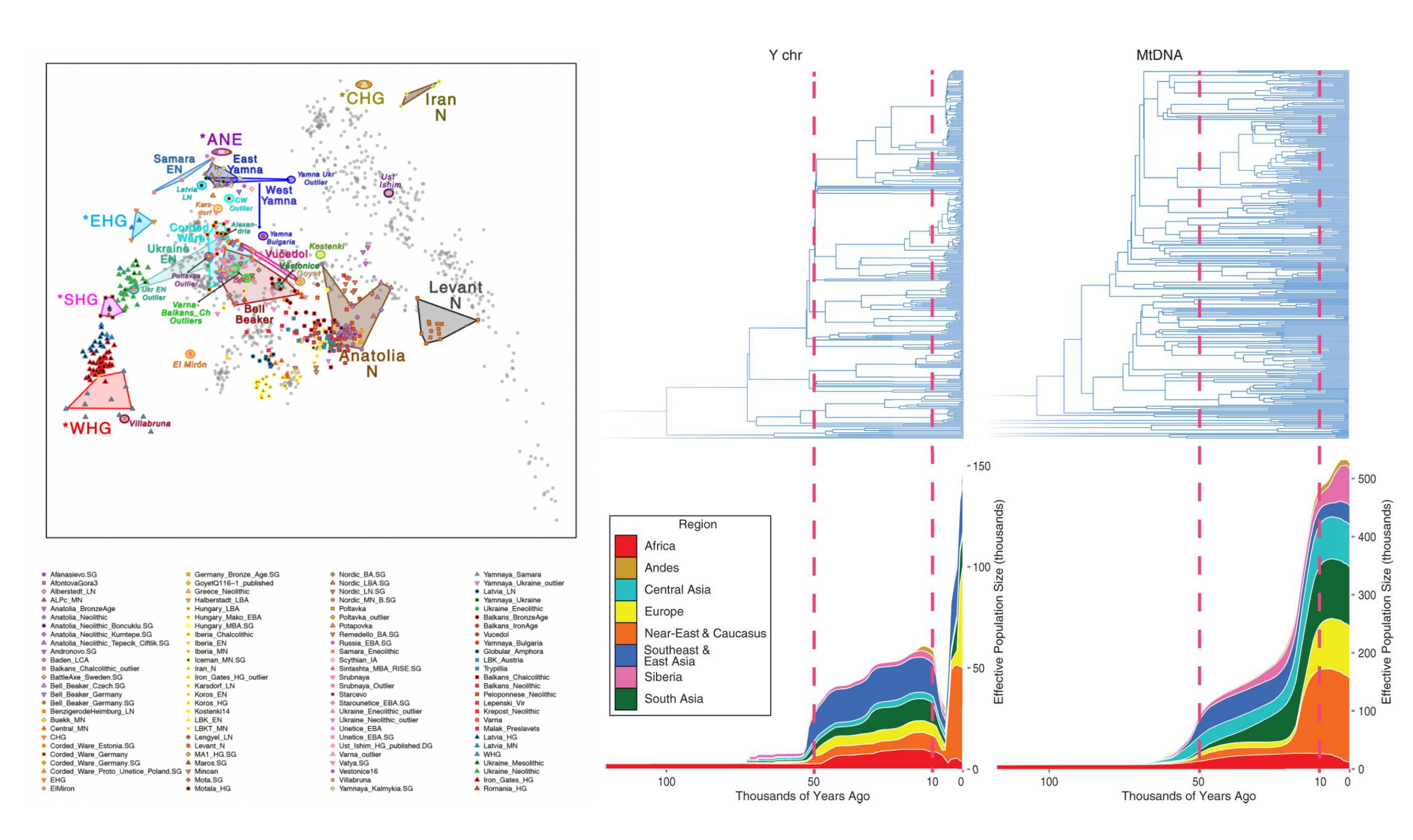The height and width of the screenshot is (840, 1413).
Task: Select the yellow Europe legend swatch
Action: pos(625,611)
